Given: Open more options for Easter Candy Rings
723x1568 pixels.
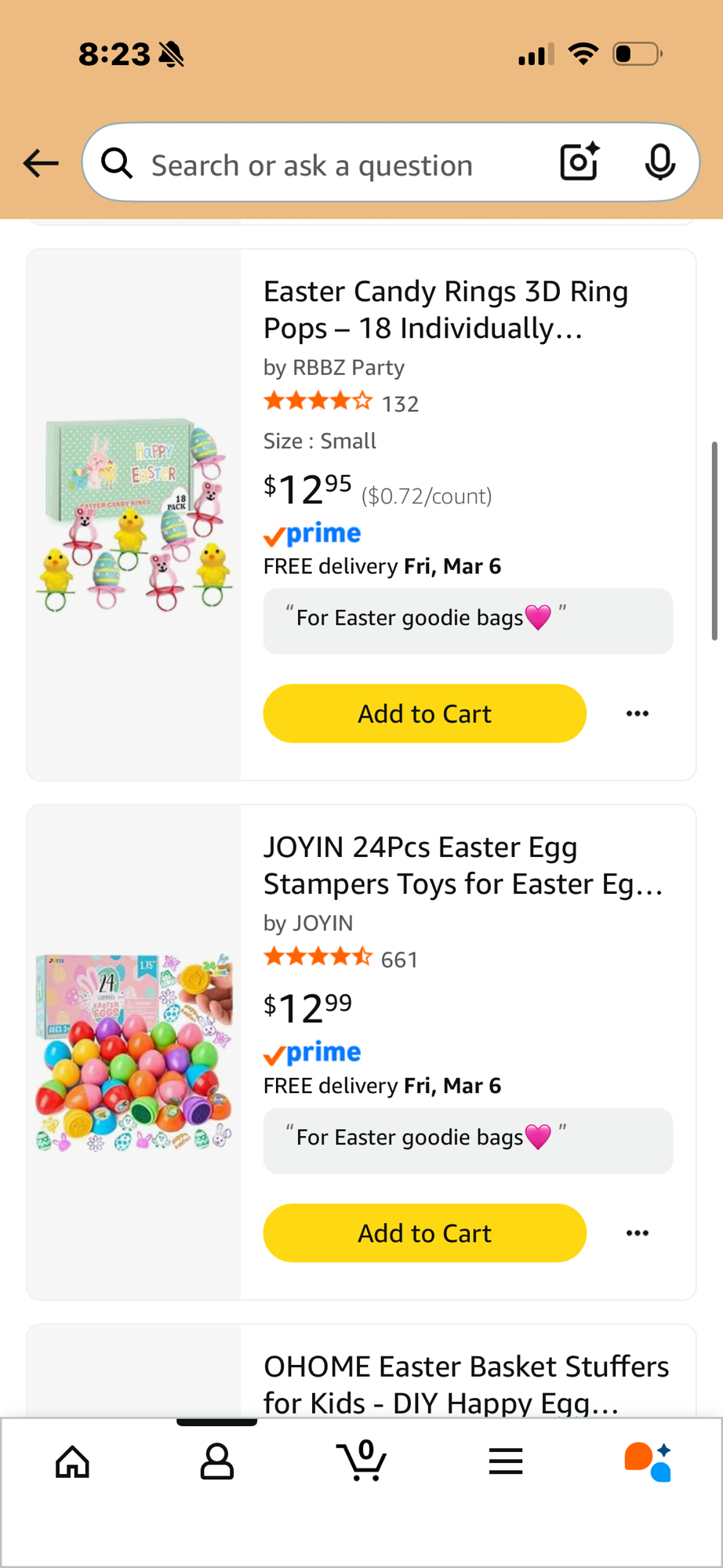Looking at the screenshot, I should [638, 713].
